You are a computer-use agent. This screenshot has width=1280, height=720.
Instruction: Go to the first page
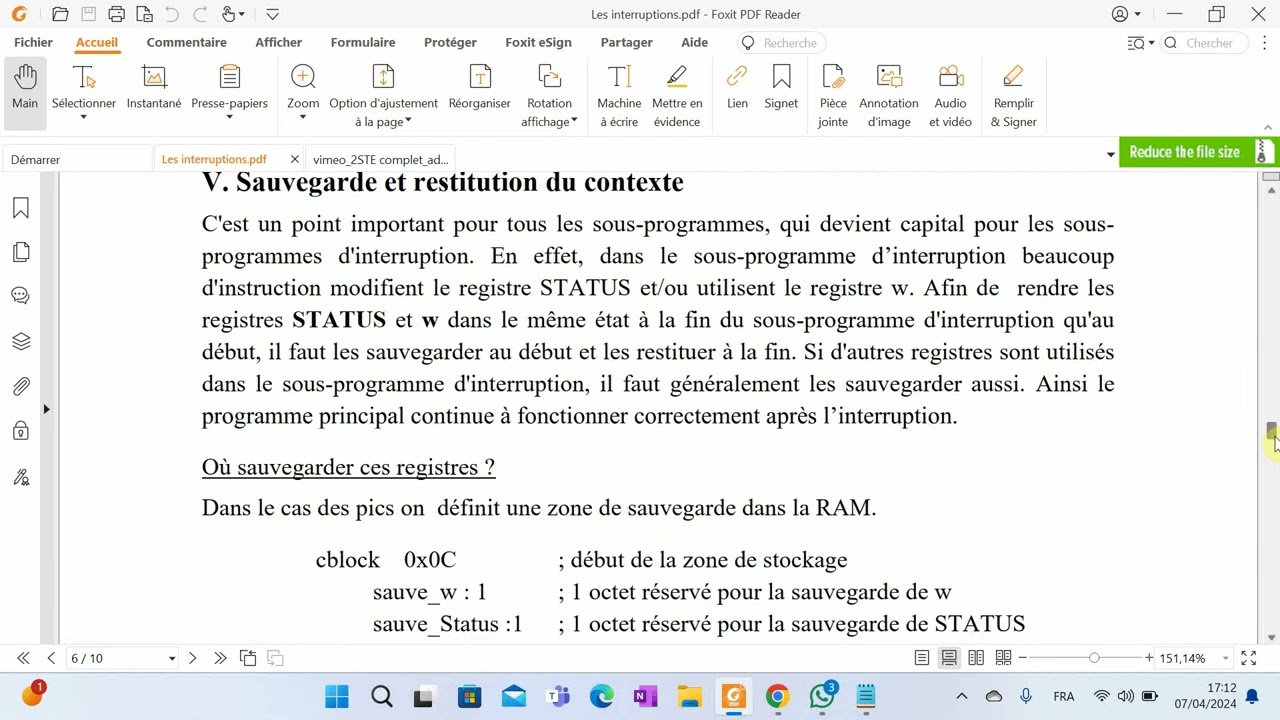(23, 658)
